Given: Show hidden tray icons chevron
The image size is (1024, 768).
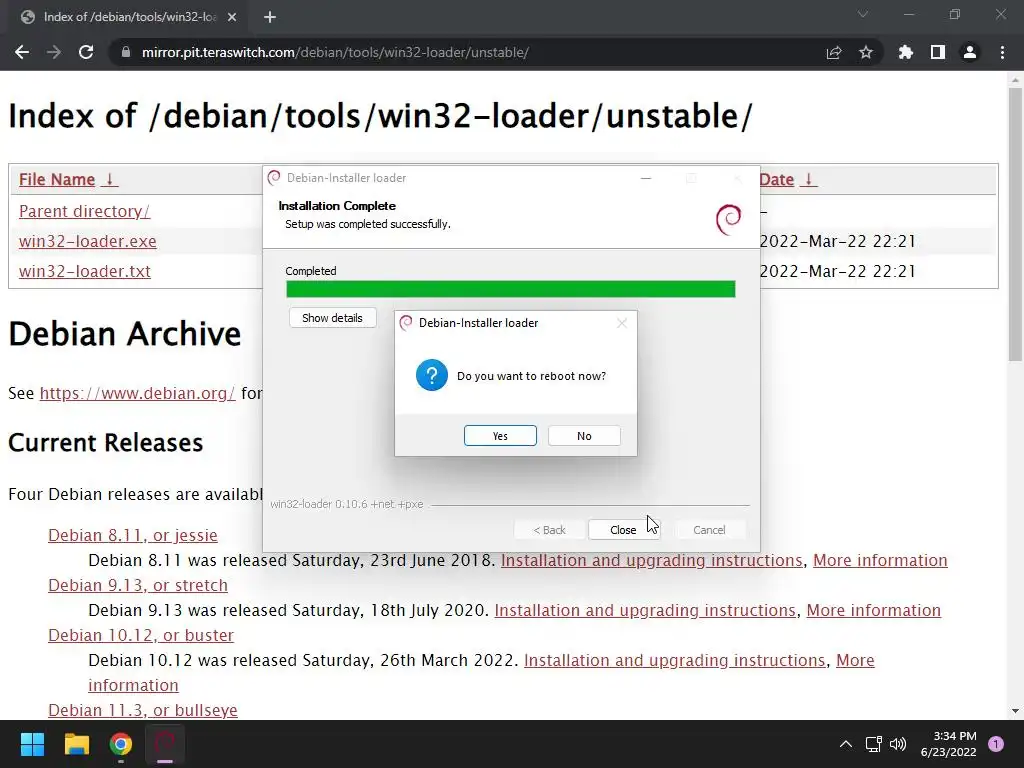Looking at the screenshot, I should (x=846, y=744).
